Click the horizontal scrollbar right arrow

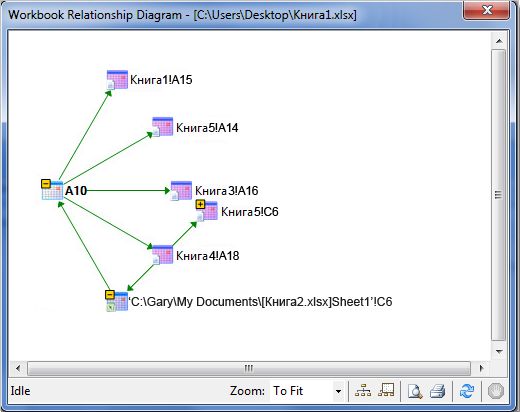pos(481,368)
